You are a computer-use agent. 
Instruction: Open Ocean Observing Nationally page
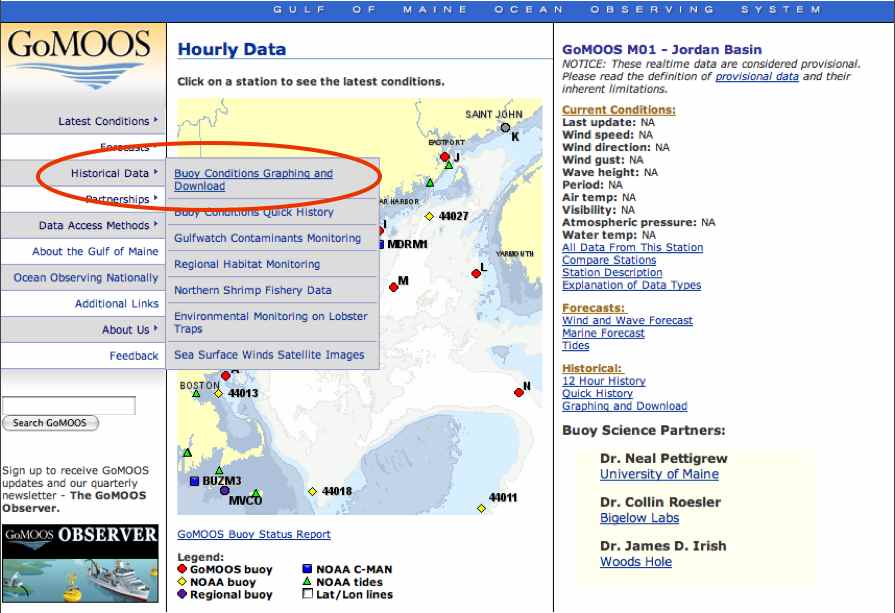click(86, 277)
